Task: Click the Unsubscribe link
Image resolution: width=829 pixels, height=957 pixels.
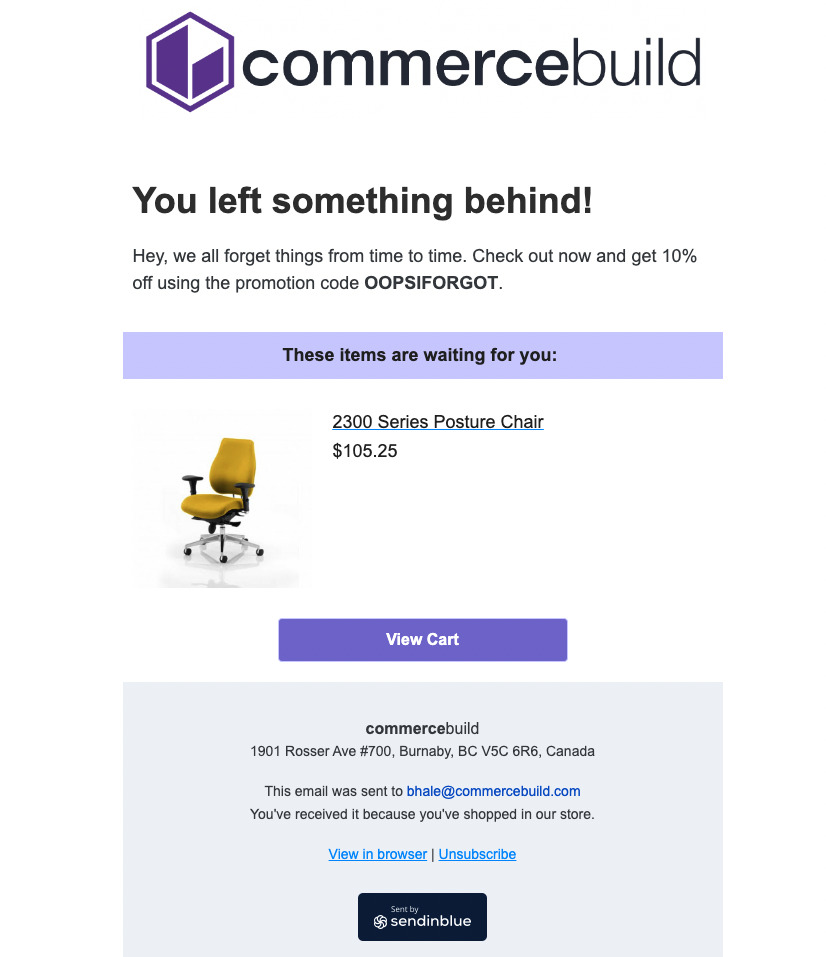Action: [477, 854]
